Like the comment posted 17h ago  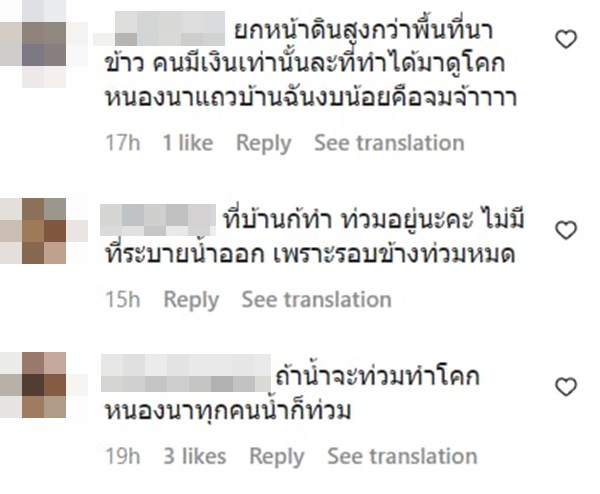point(566,40)
